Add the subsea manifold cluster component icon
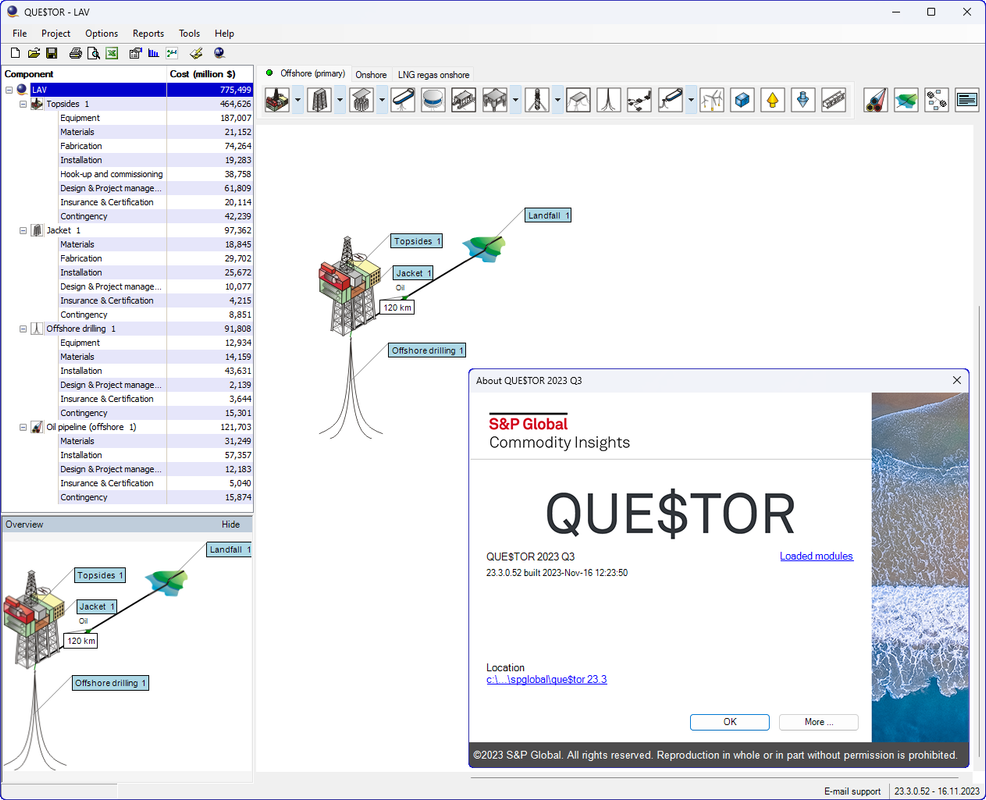Screen dimensions: 986x800 [639, 100]
